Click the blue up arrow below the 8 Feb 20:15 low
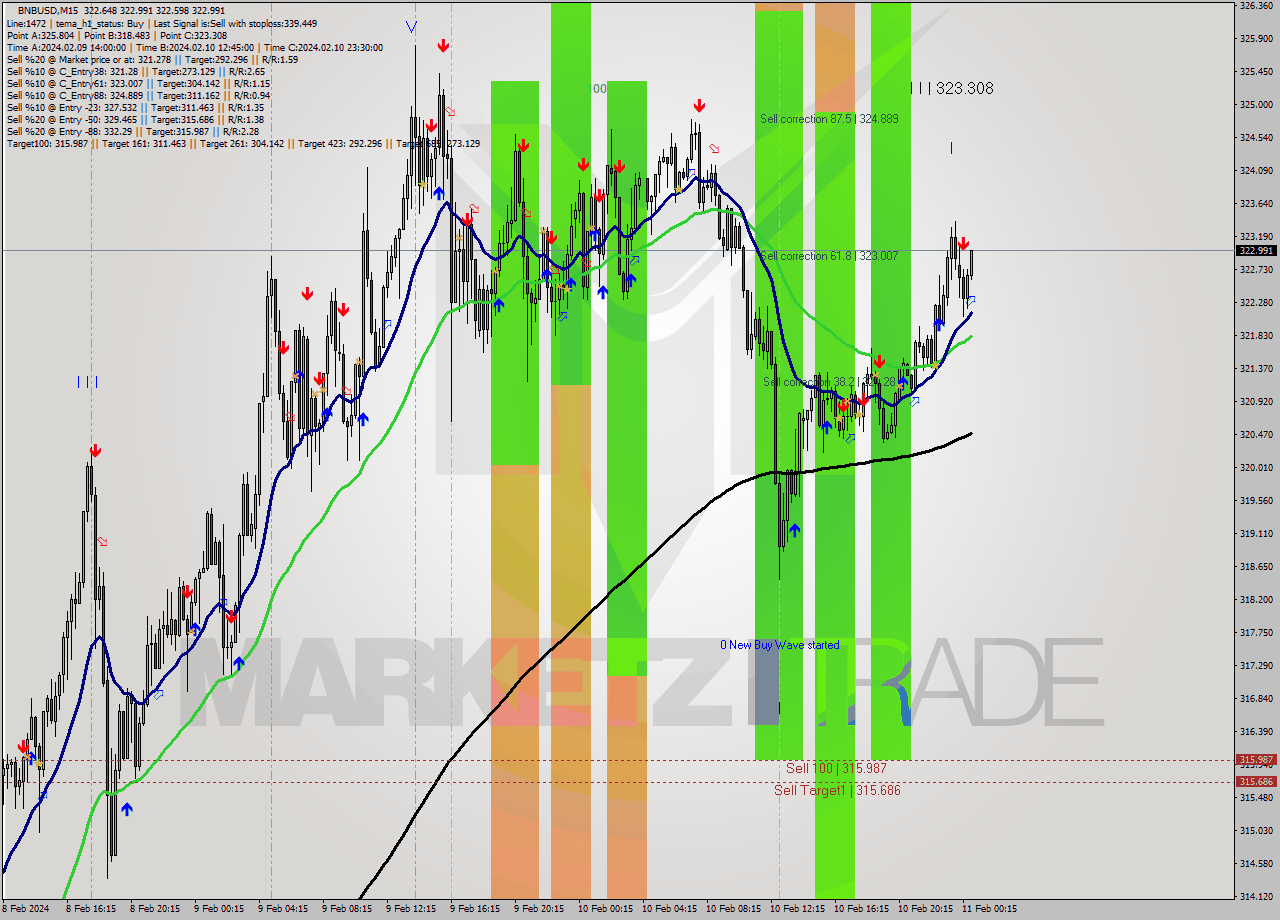1280x920 pixels. (127, 809)
